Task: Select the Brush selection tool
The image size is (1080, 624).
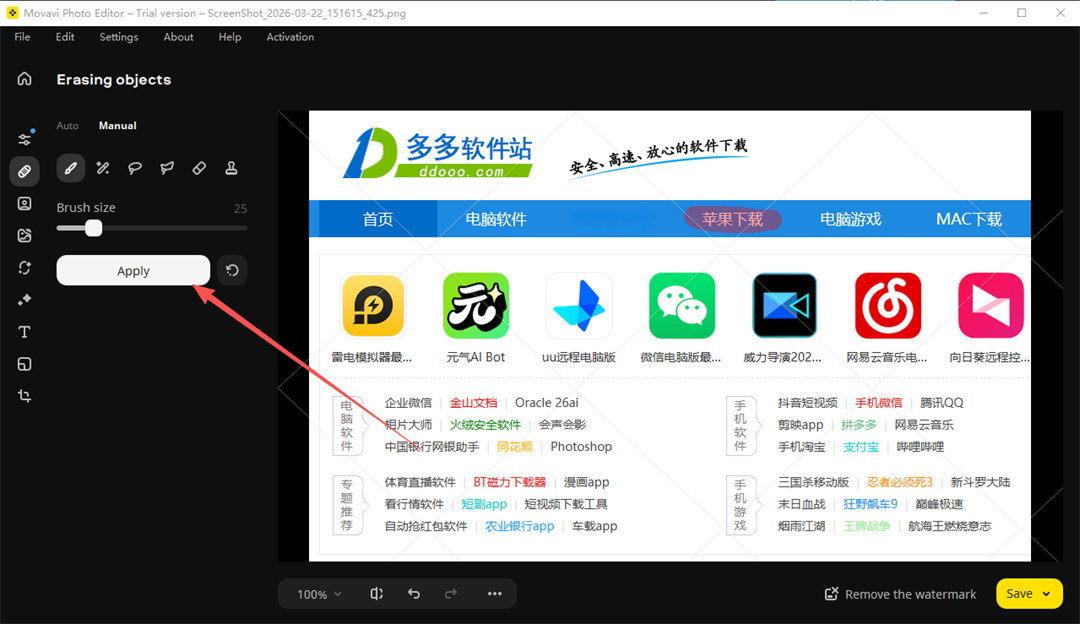Action: 70,168
